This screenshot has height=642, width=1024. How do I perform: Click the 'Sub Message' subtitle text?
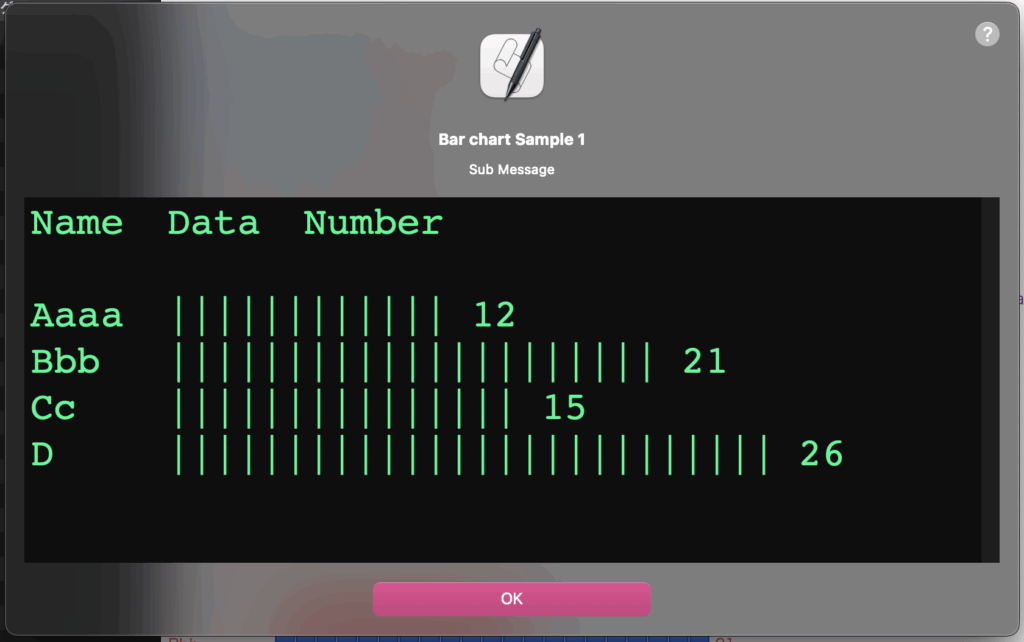[x=512, y=170]
